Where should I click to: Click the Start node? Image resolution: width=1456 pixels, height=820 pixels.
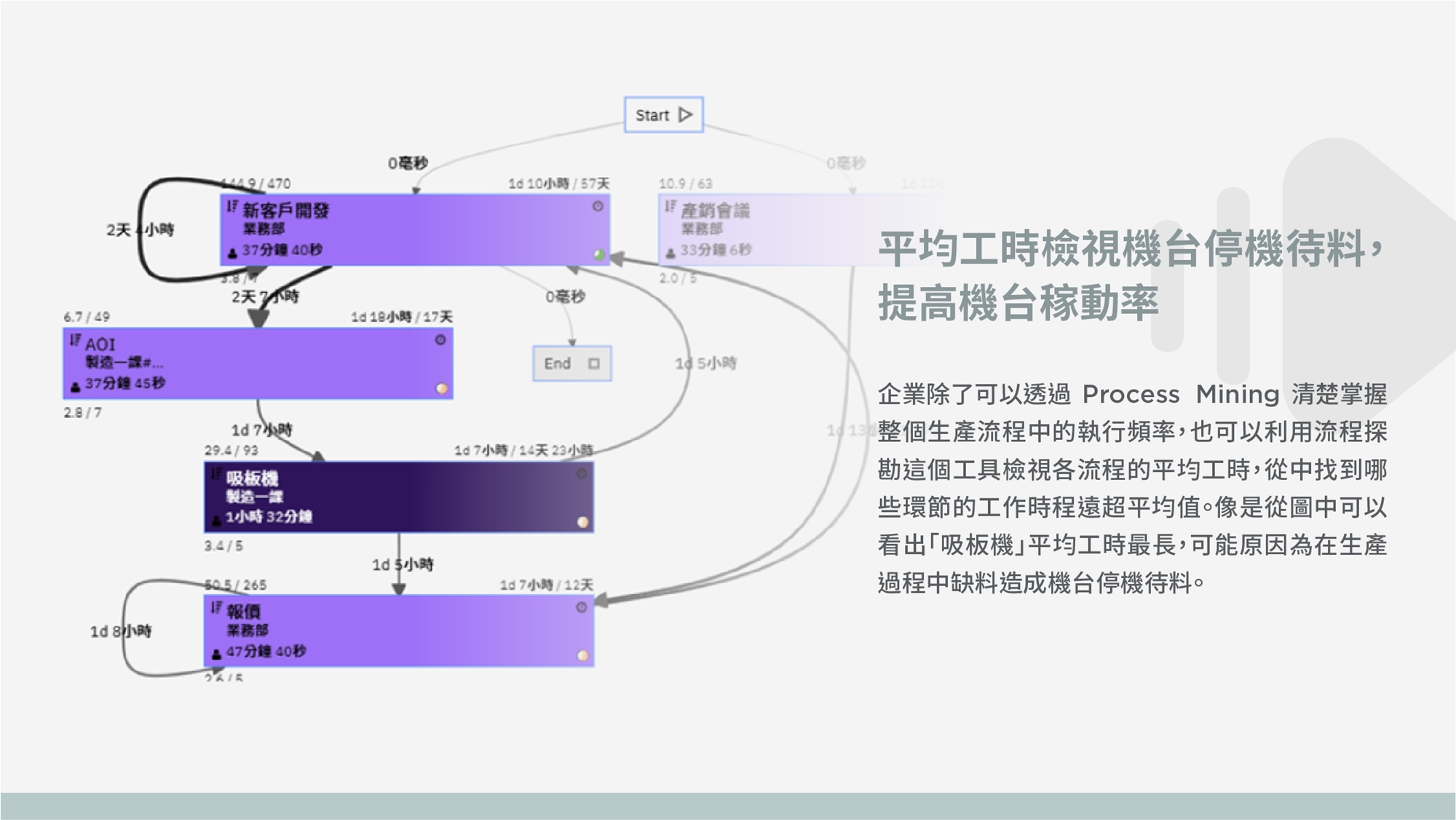(663, 115)
